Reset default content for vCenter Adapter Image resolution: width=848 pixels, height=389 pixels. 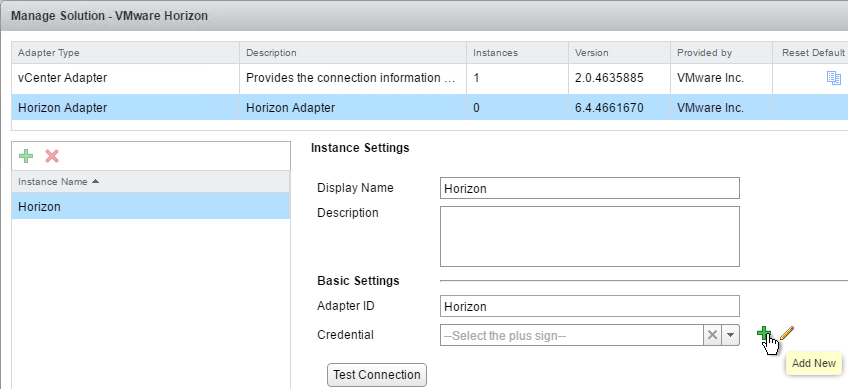click(833, 78)
